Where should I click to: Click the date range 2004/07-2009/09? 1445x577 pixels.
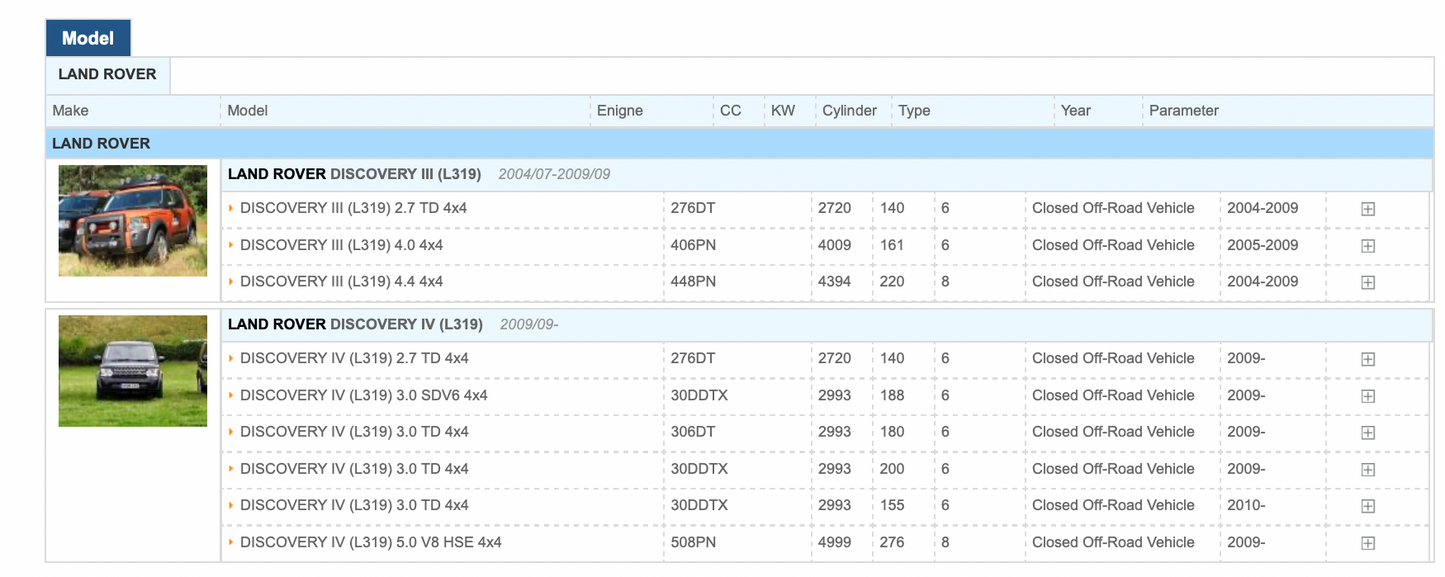554,174
